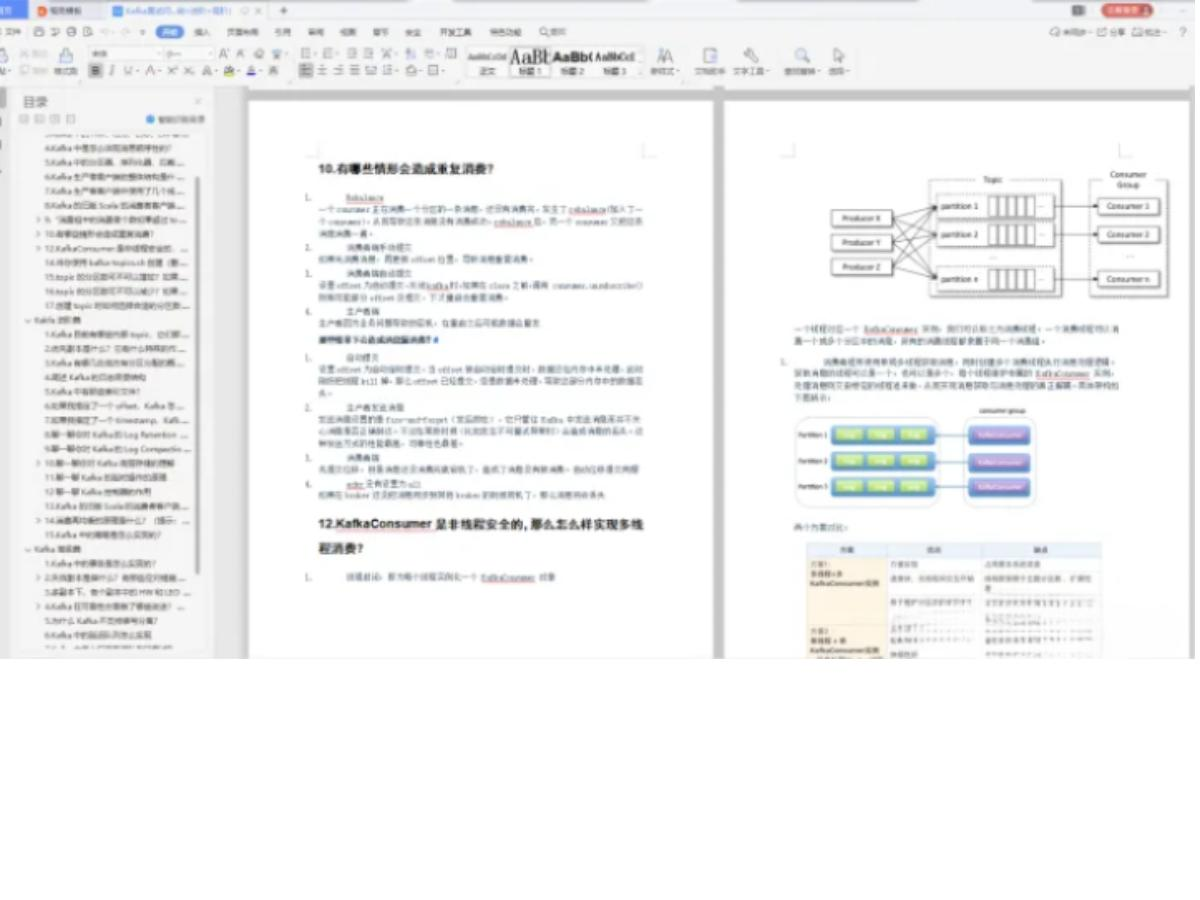Click the undo arrow
This screenshot has width=1200, height=900.
tap(105, 32)
